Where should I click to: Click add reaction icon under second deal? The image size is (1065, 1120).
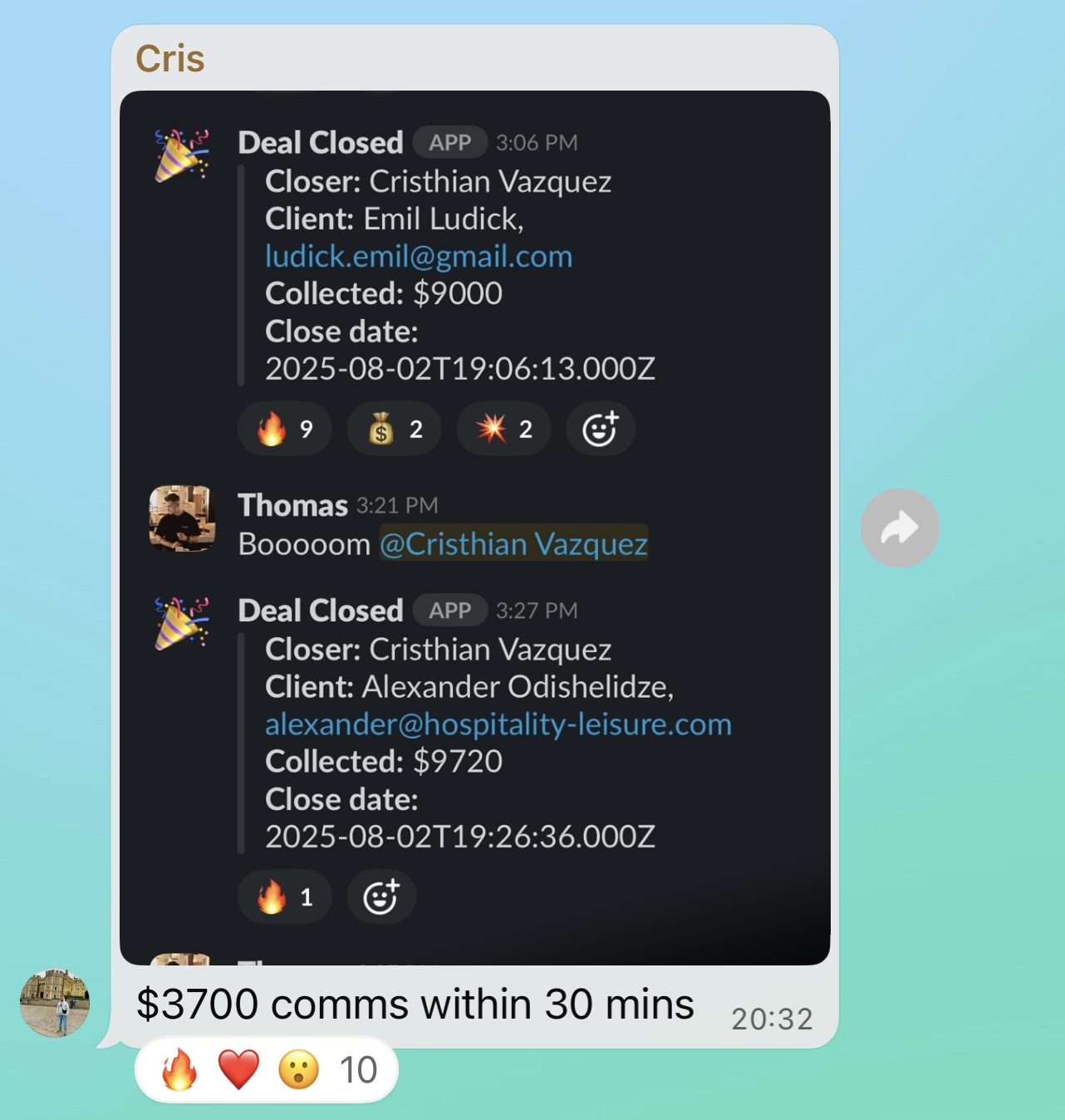(x=381, y=897)
